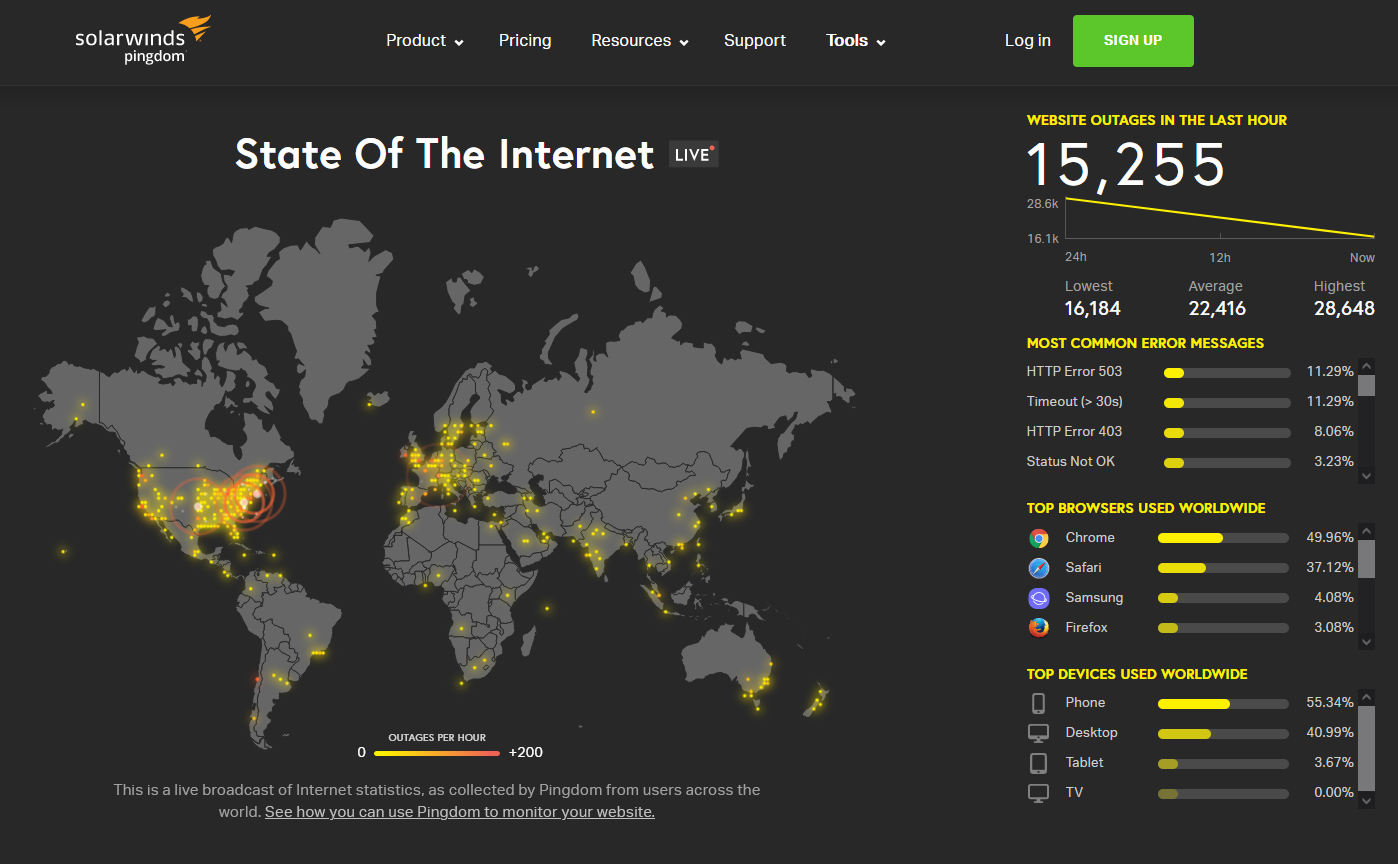Viewport: 1398px width, 864px height.
Task: Click the Desktop device icon
Action: [x=1039, y=733]
